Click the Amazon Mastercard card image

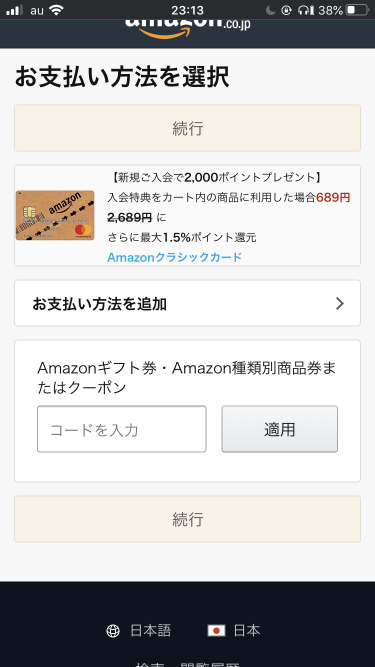[55, 215]
